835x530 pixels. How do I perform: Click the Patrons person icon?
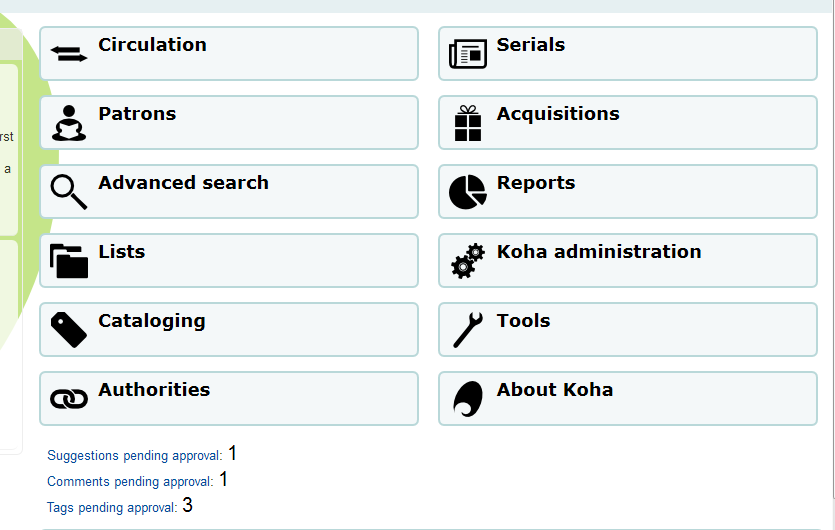69,122
